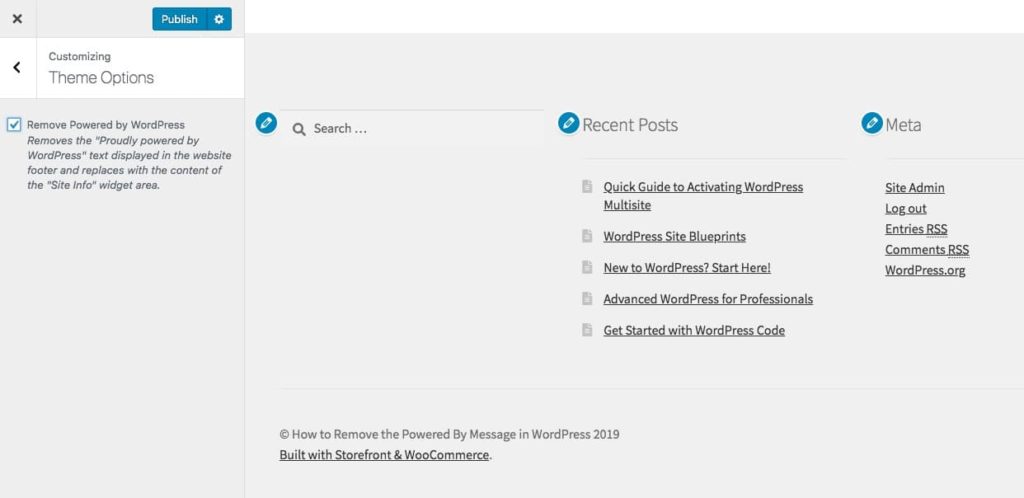Open the Entries RSS link
Screen dimensions: 1024x498
(915, 229)
